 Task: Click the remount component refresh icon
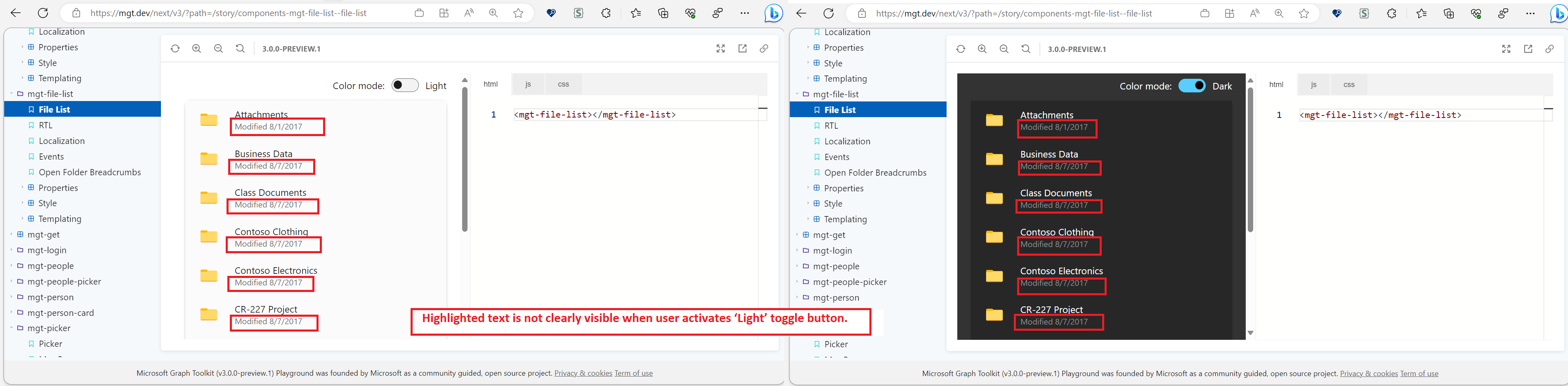175,49
